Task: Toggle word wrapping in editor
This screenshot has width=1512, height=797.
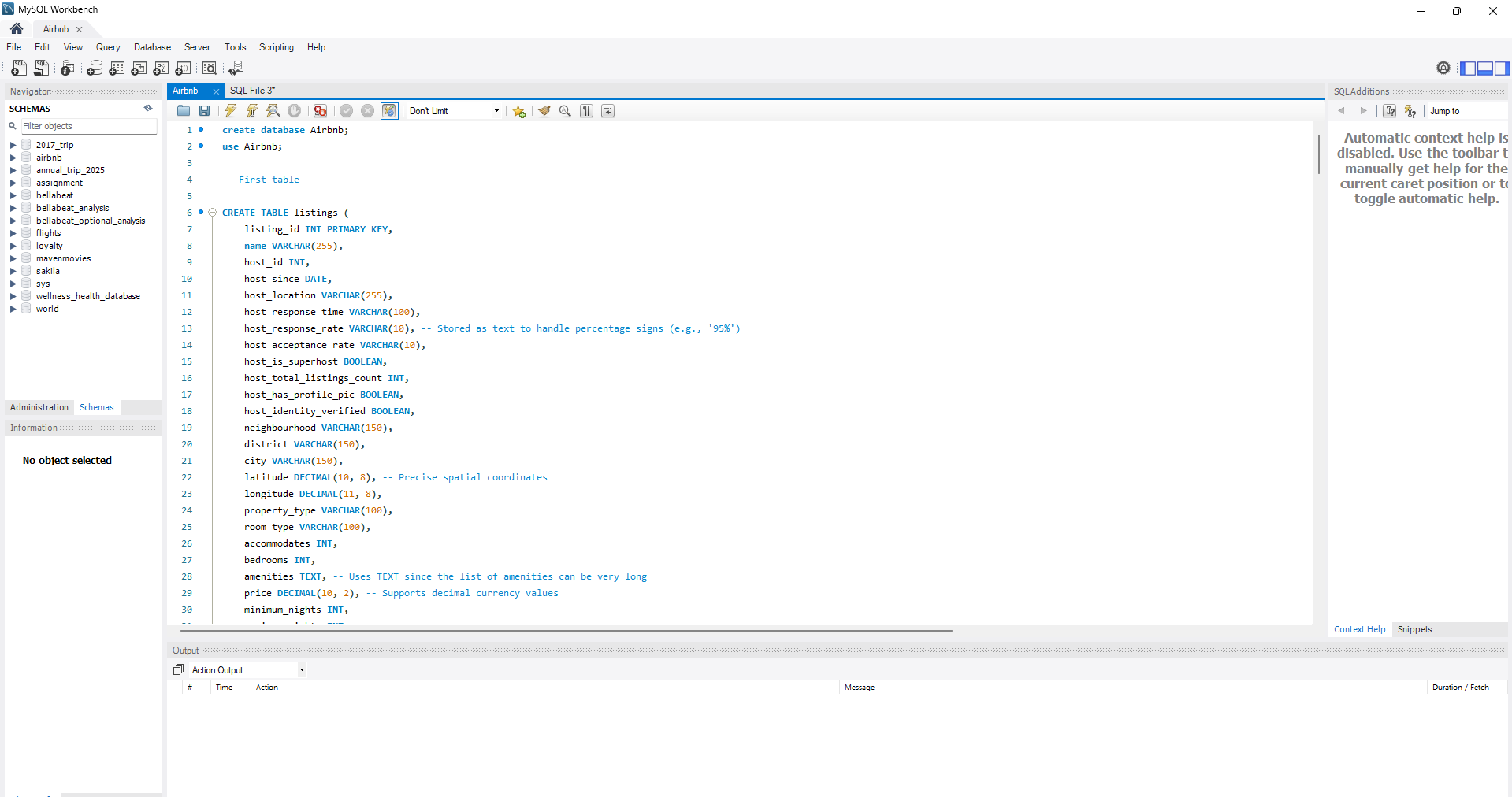Action: (x=608, y=111)
